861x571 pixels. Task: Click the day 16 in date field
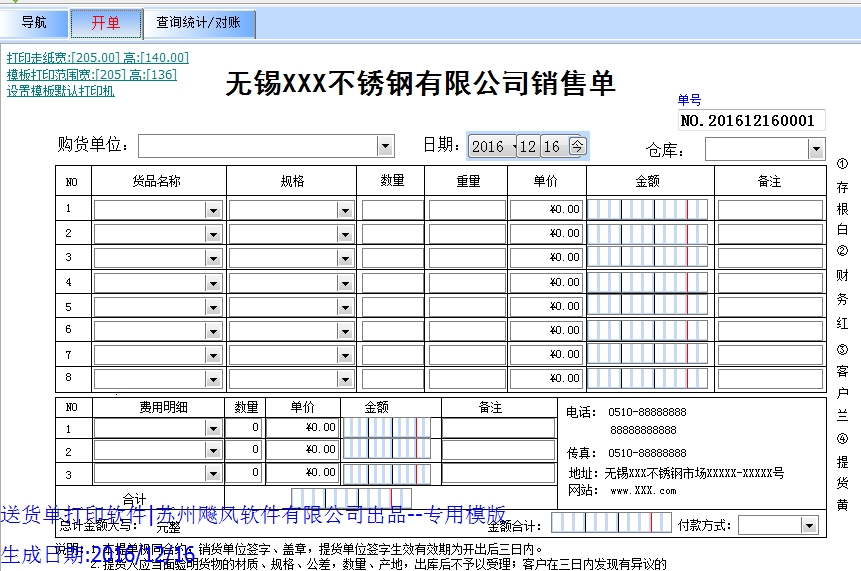[552, 147]
